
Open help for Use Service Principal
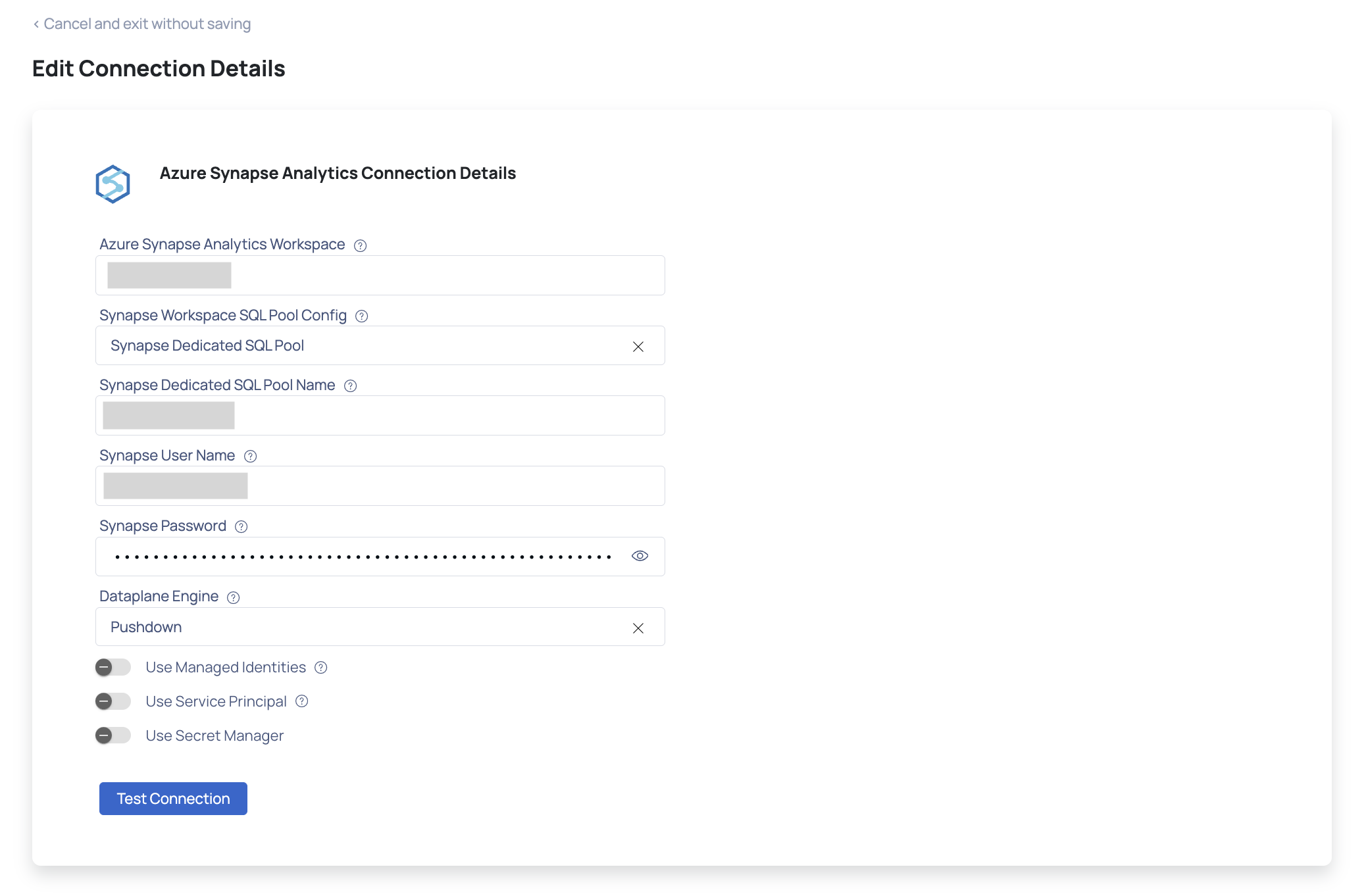(x=301, y=701)
